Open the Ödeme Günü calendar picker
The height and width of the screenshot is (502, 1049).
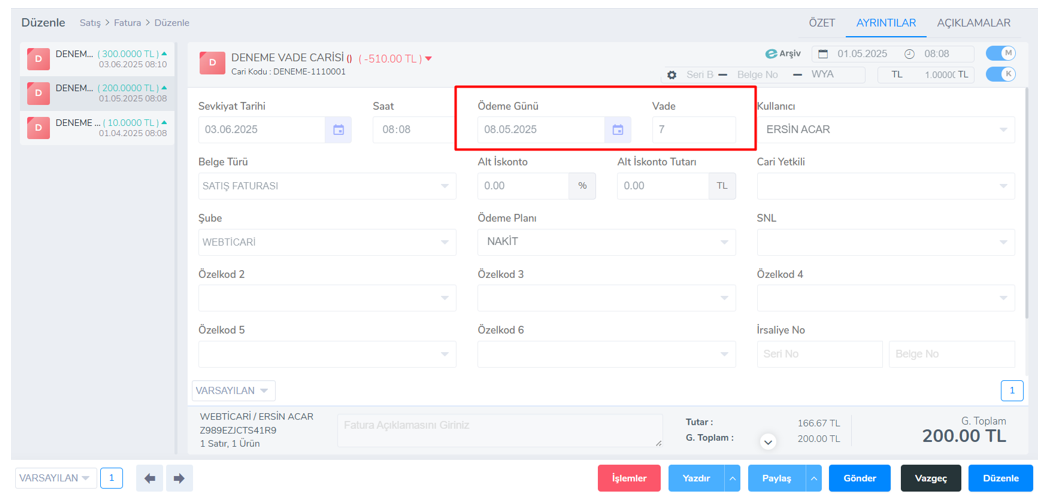click(617, 130)
